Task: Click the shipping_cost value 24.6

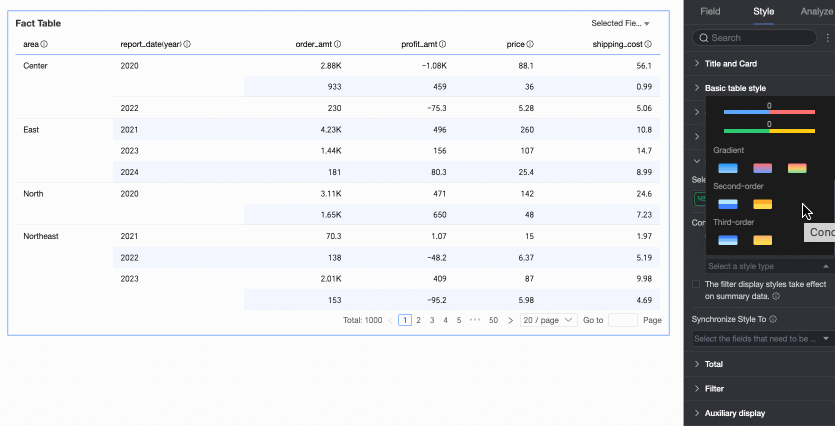Action: tap(644, 194)
